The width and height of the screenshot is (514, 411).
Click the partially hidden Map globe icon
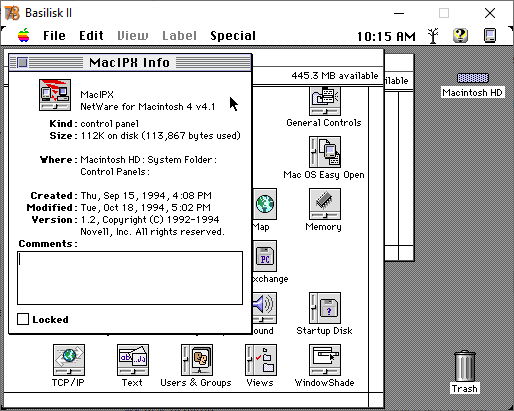click(x=265, y=204)
